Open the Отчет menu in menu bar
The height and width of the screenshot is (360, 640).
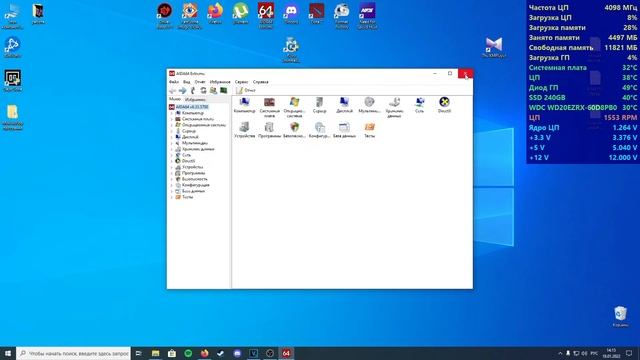point(200,82)
